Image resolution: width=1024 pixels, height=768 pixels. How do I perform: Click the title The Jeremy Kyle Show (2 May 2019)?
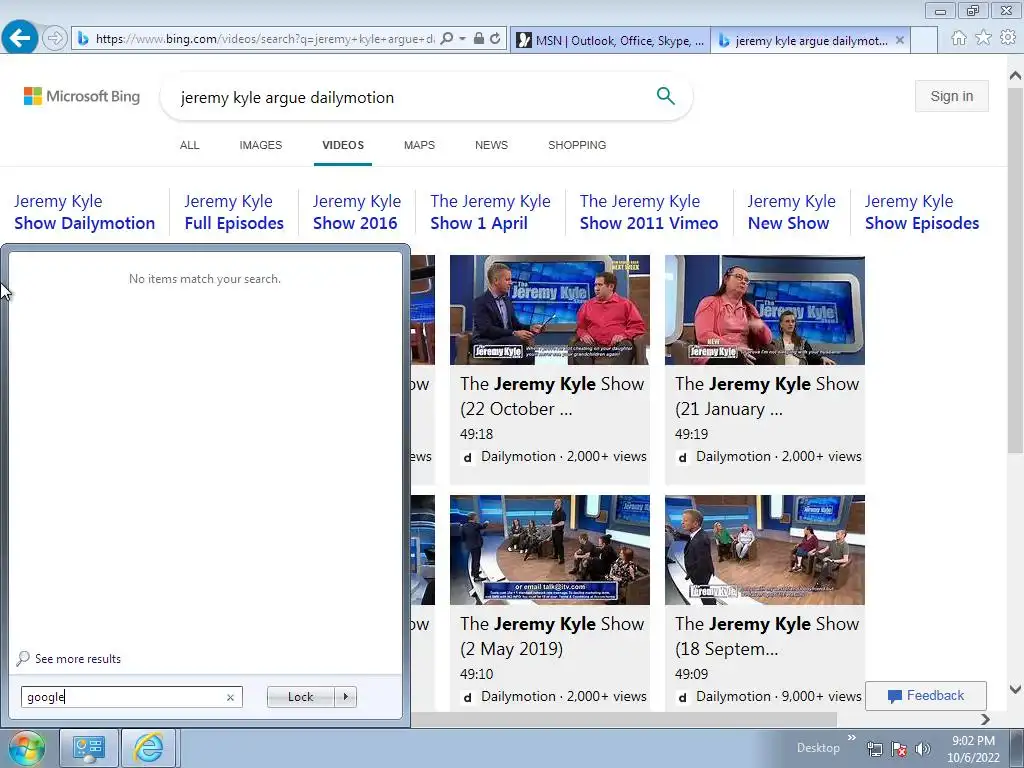[552, 636]
